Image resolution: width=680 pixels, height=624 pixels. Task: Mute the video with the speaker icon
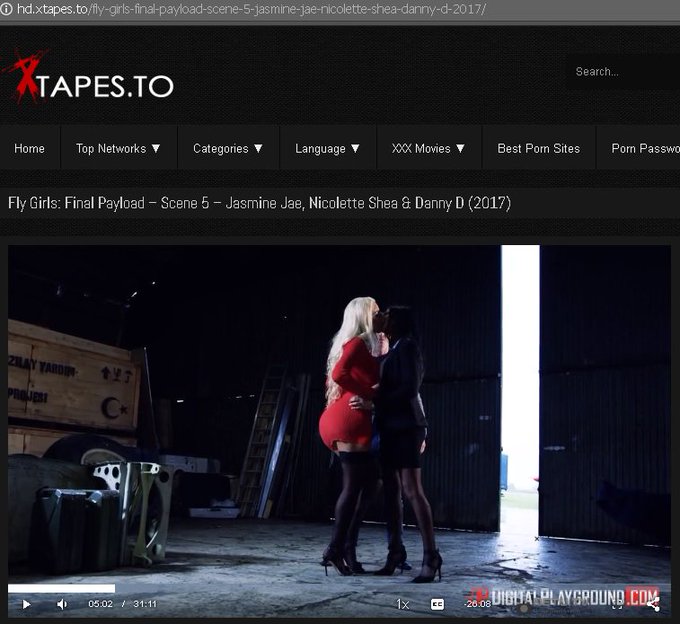coord(62,604)
